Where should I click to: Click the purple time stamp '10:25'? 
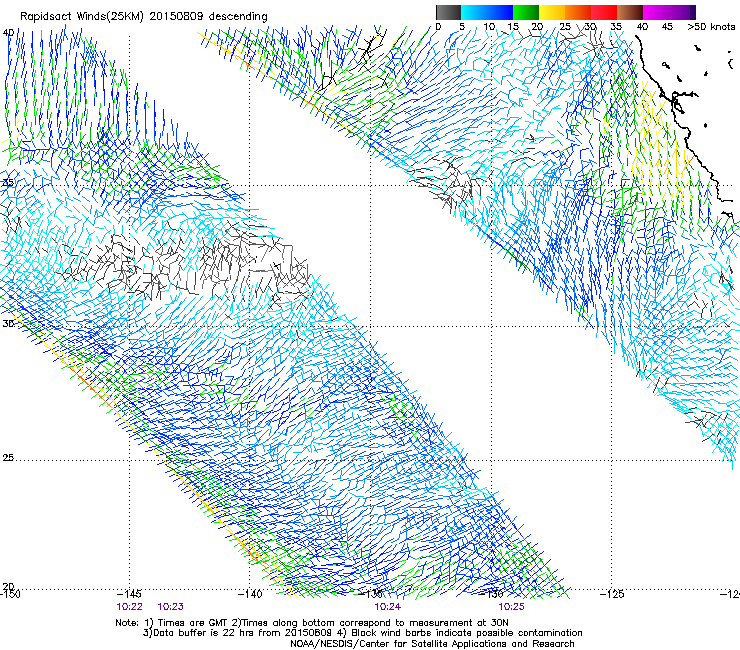pos(512,607)
